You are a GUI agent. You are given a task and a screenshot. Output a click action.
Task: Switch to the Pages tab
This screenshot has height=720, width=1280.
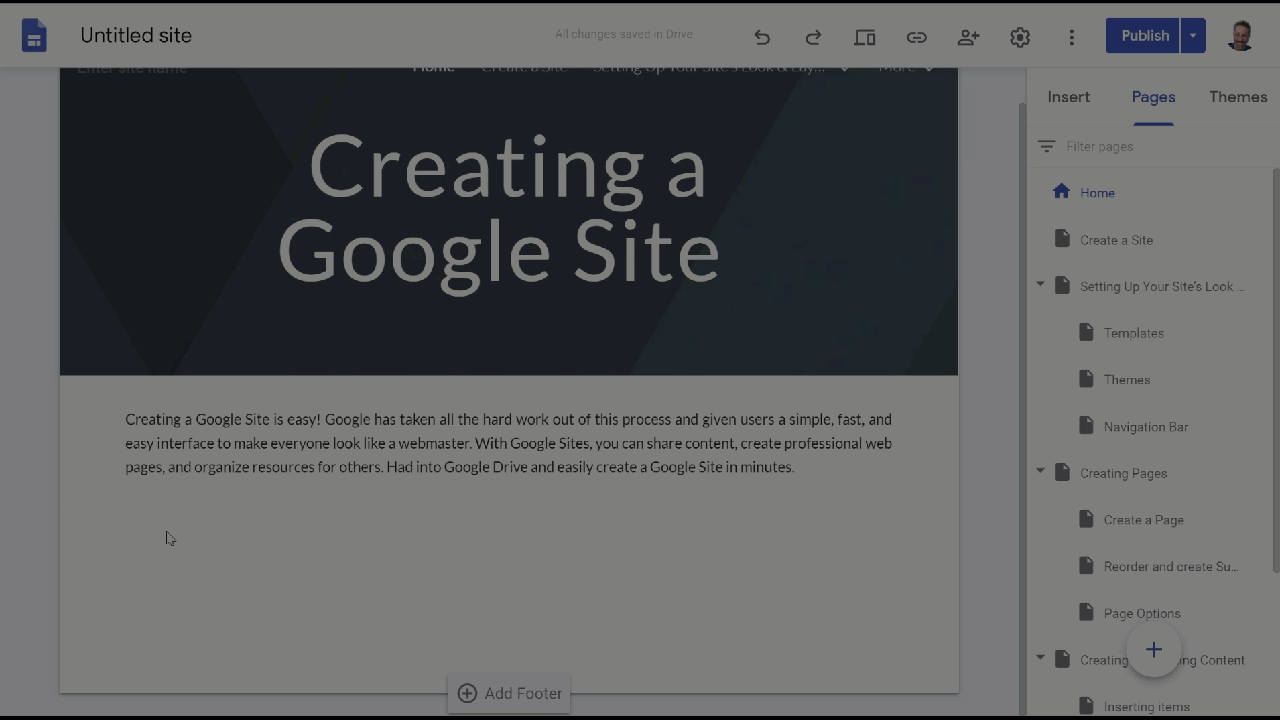[x=1153, y=97]
